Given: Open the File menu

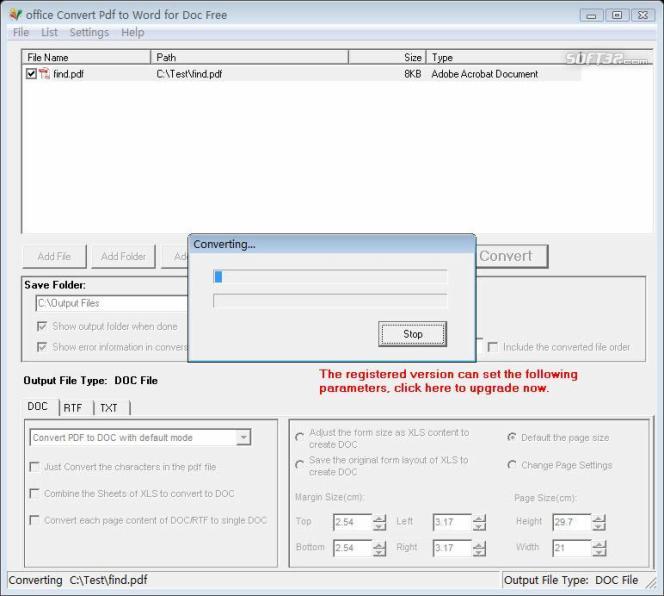Looking at the screenshot, I should click(x=21, y=32).
